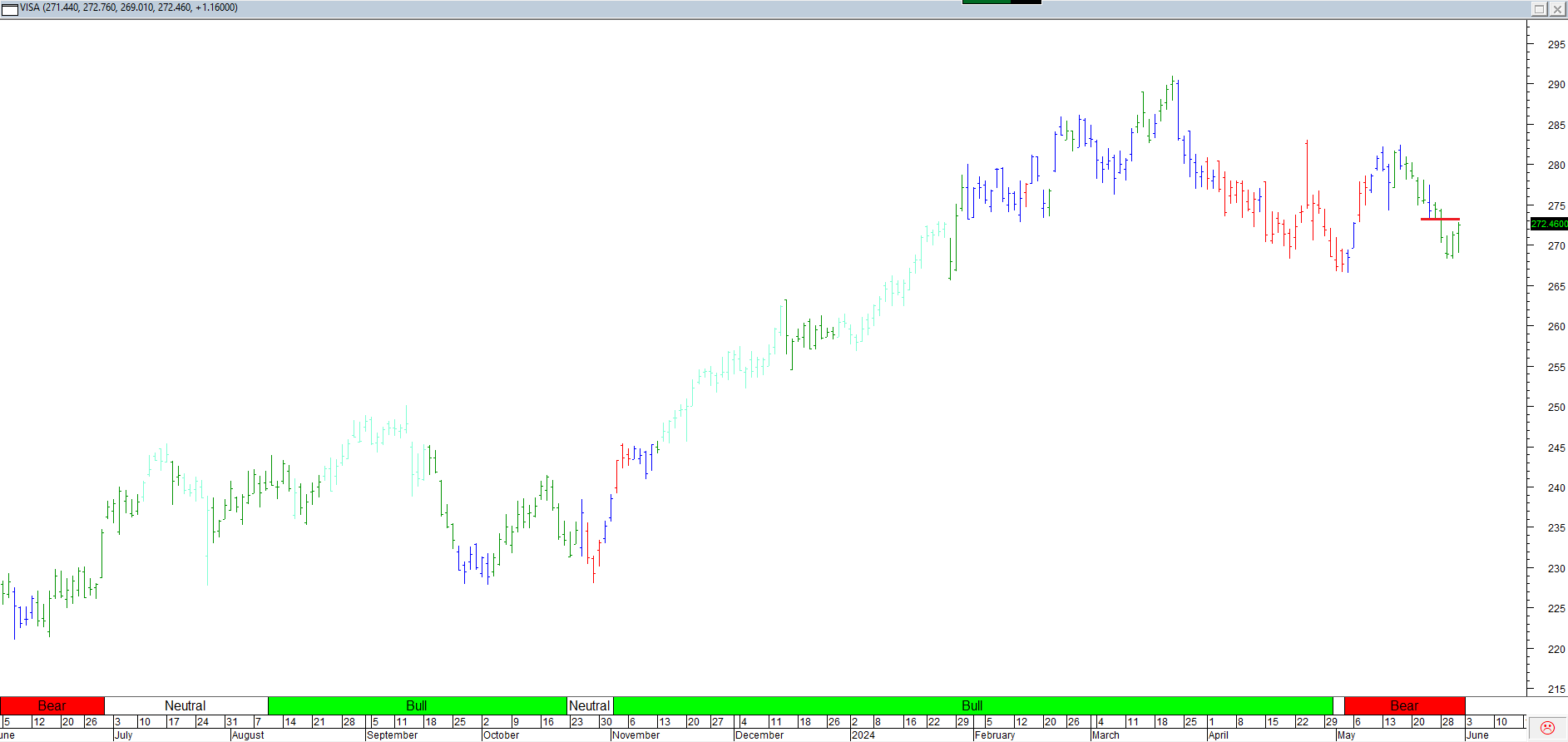Click the April month label
1568x742 pixels.
[x=1219, y=735]
